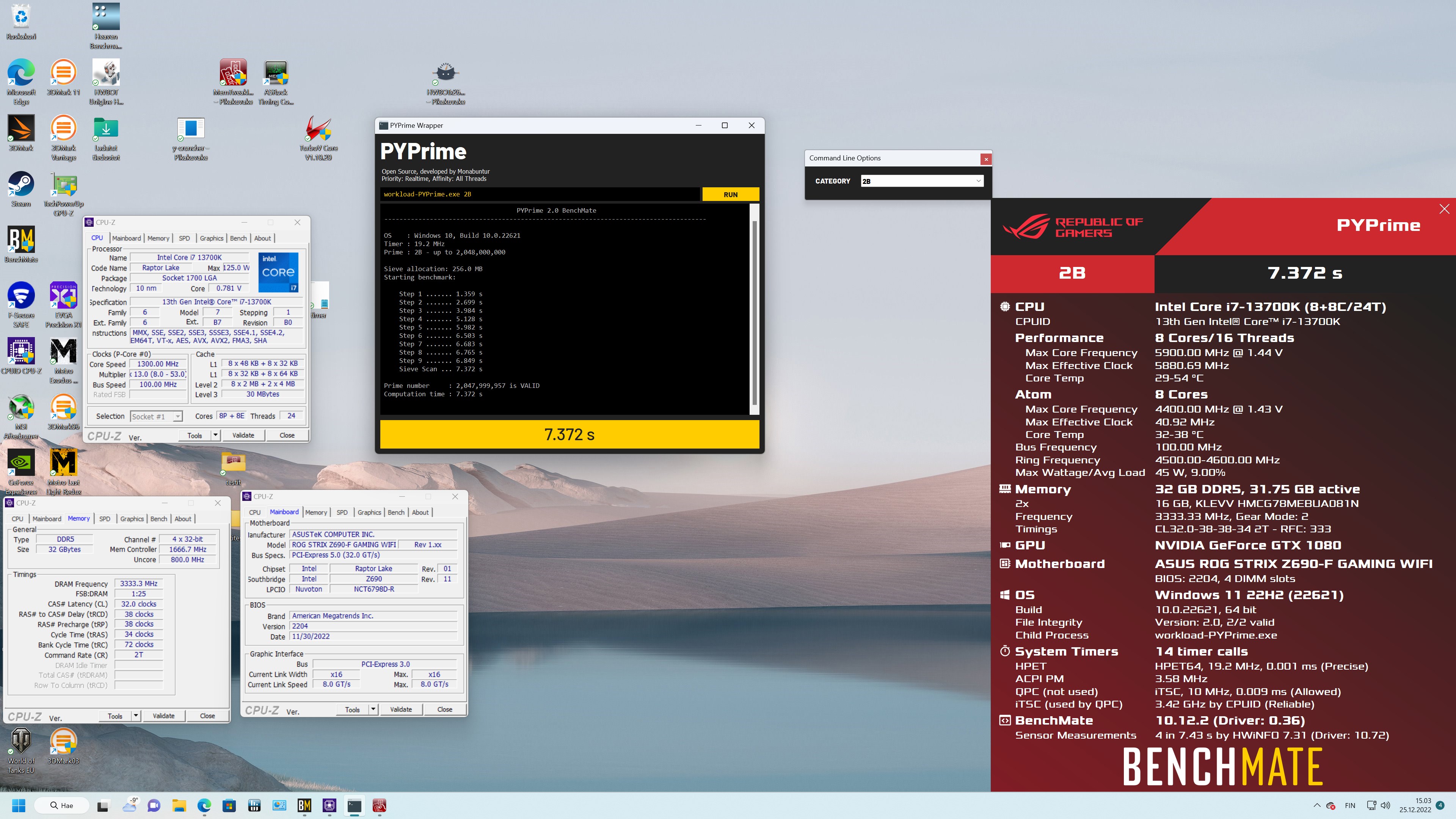Launch EVGA Precision X1 icon

[63, 304]
